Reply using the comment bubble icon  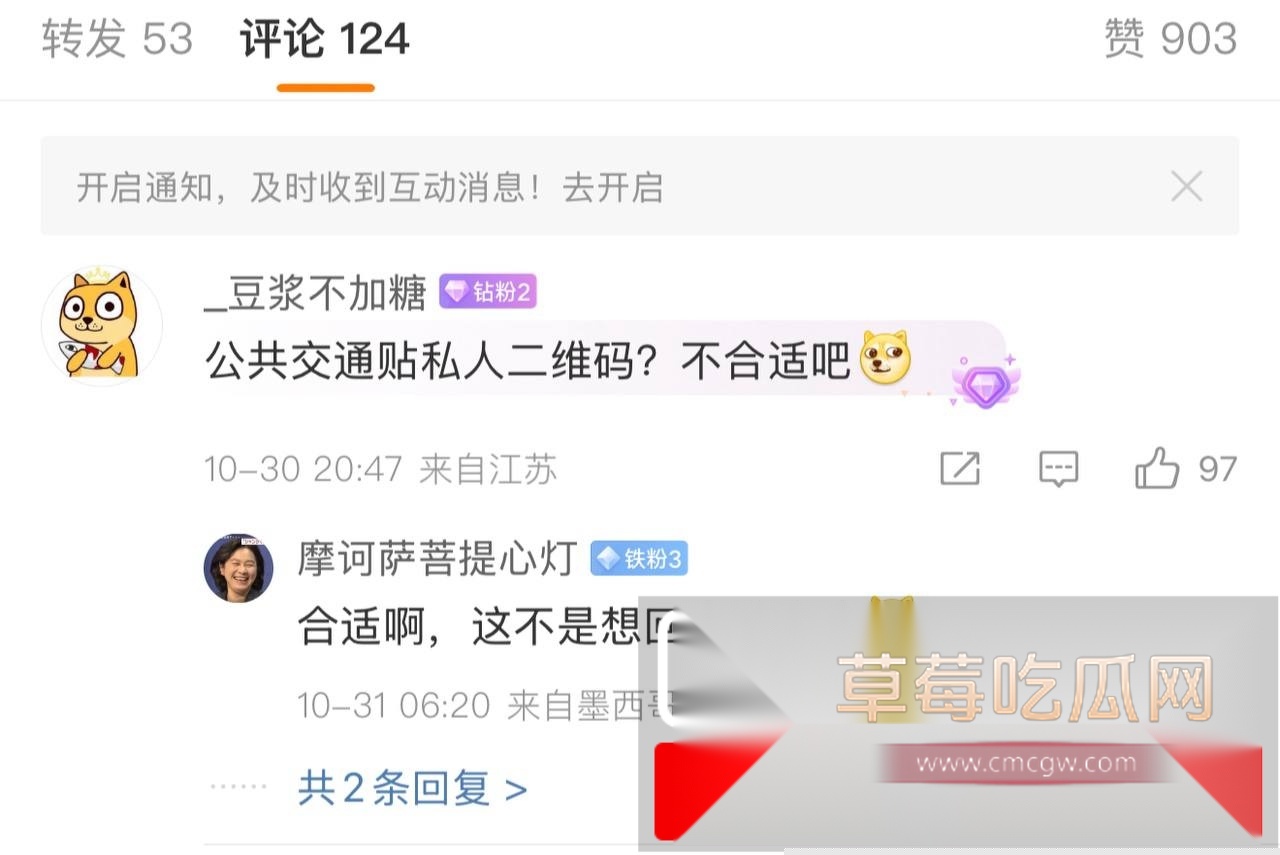1058,468
